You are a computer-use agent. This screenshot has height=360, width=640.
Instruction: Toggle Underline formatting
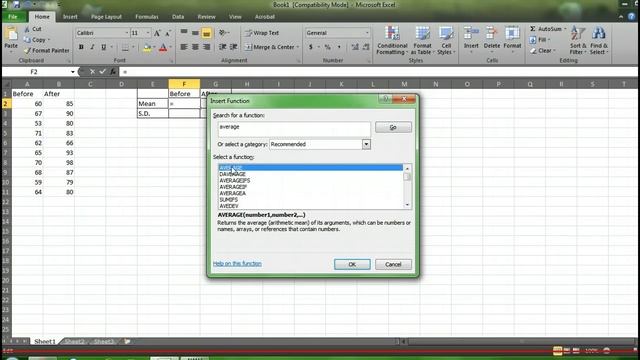pyautogui.click(x=104, y=47)
